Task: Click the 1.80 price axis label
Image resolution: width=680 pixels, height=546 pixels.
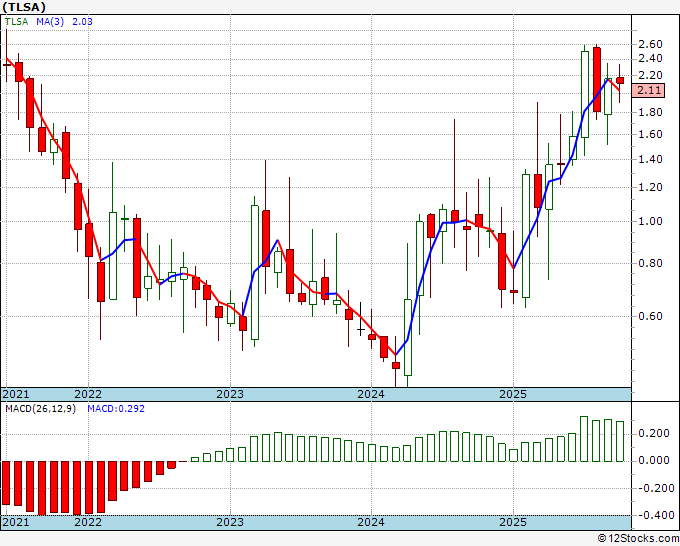Action: 650,112
